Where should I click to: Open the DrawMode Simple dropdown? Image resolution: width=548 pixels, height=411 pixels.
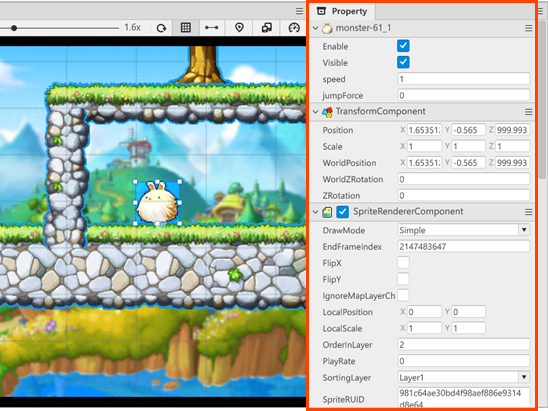click(x=464, y=230)
